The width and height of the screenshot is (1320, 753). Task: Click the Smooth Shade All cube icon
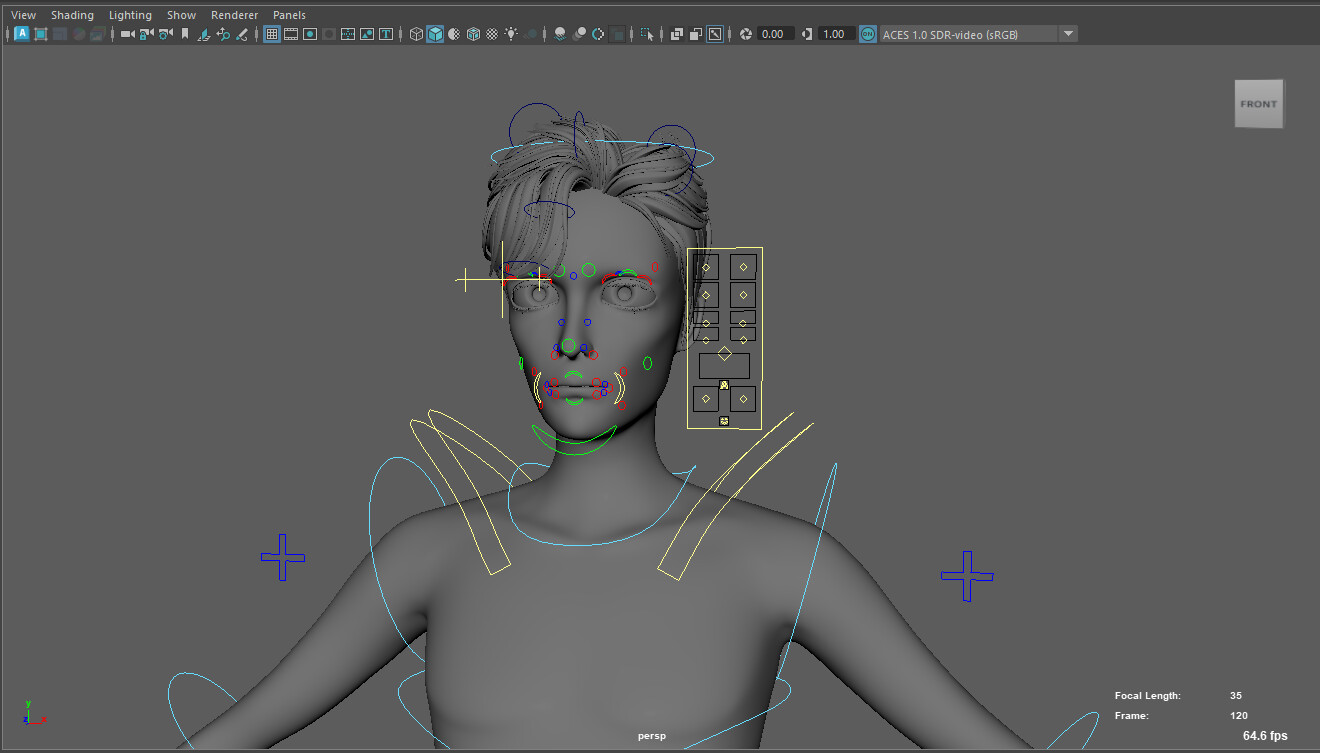tap(435, 34)
